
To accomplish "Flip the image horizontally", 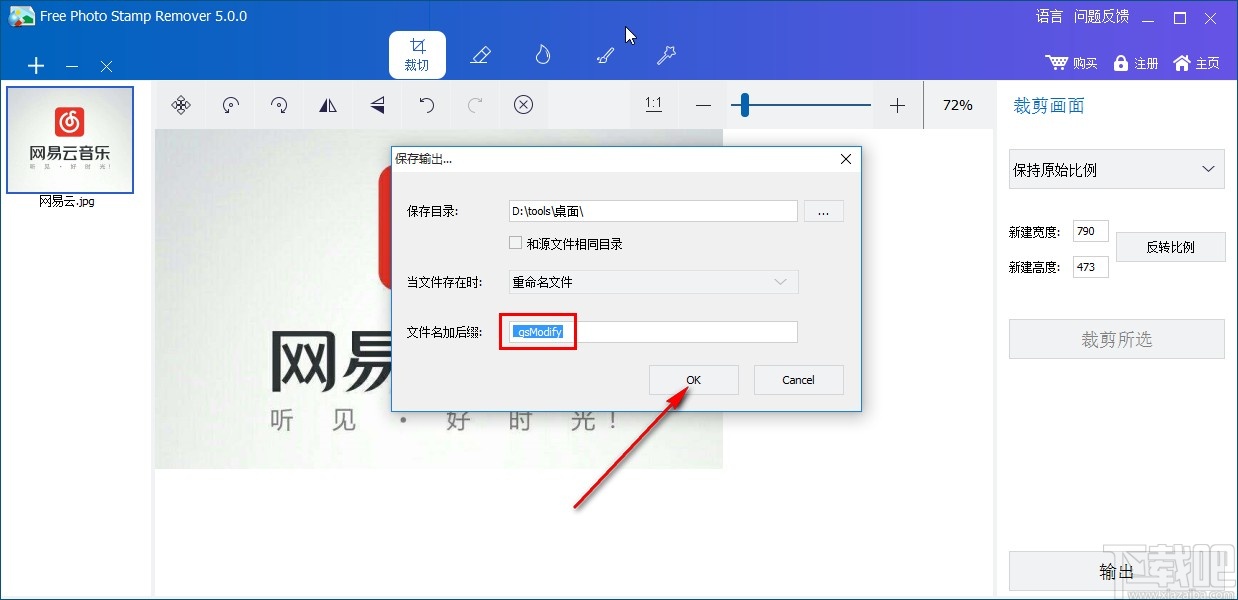I will (x=328, y=105).
